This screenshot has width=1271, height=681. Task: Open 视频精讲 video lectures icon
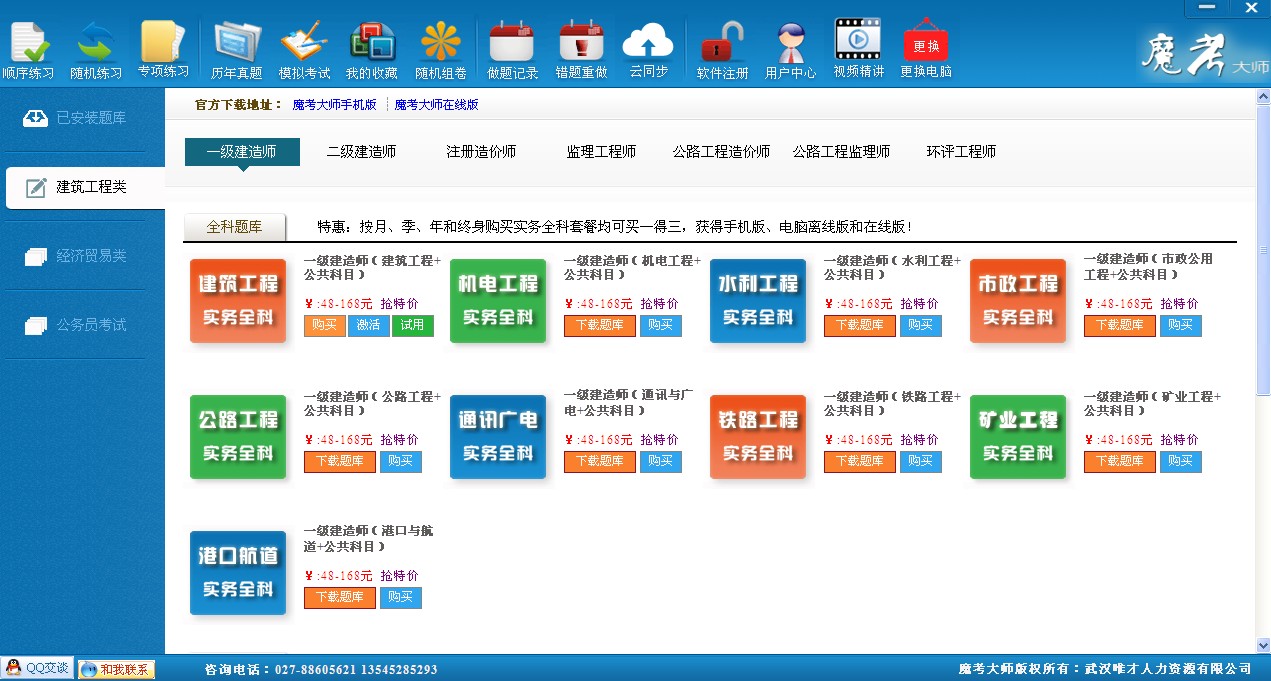[858, 49]
